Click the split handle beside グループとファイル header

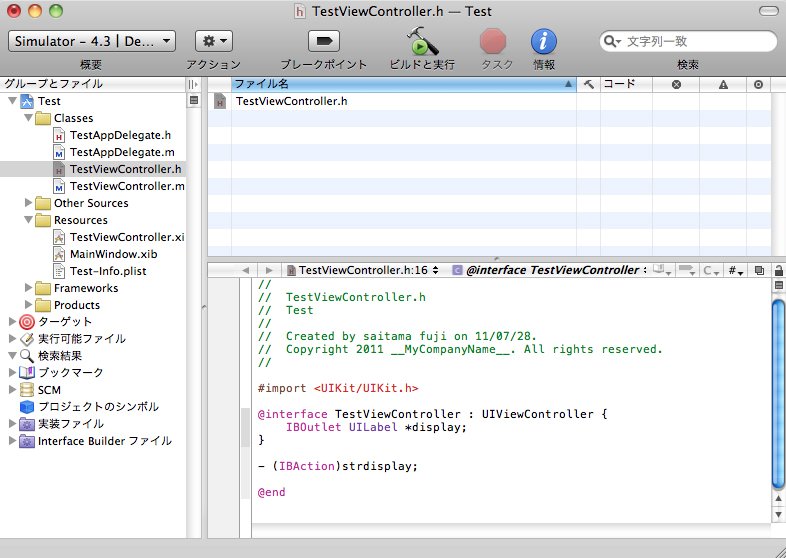193,84
